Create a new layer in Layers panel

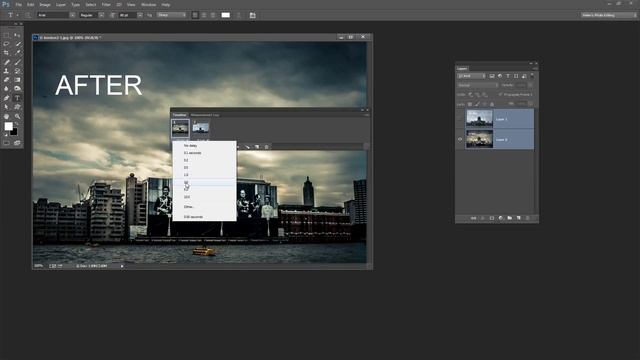tap(518, 218)
